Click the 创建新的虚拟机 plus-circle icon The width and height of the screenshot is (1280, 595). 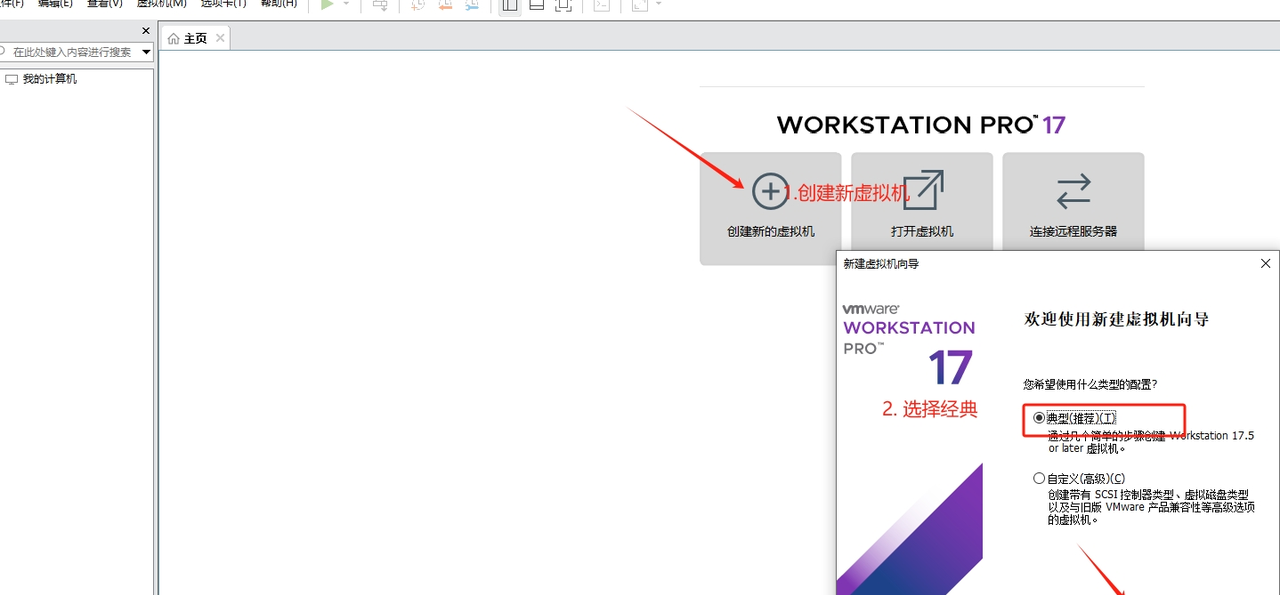[x=770, y=191]
